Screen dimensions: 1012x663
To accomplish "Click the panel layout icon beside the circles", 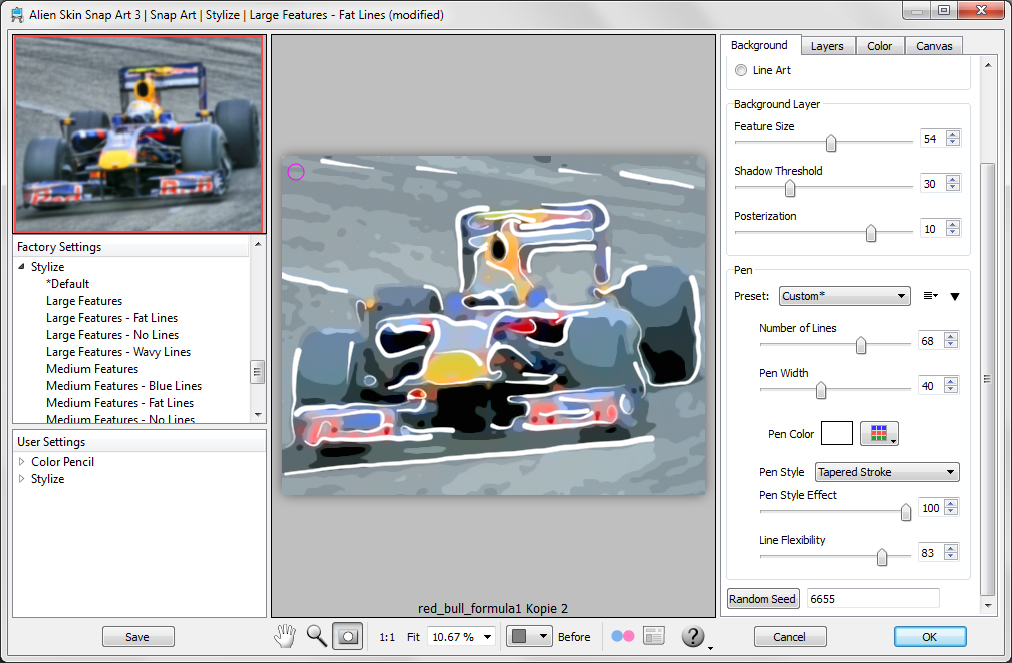I will [654, 636].
